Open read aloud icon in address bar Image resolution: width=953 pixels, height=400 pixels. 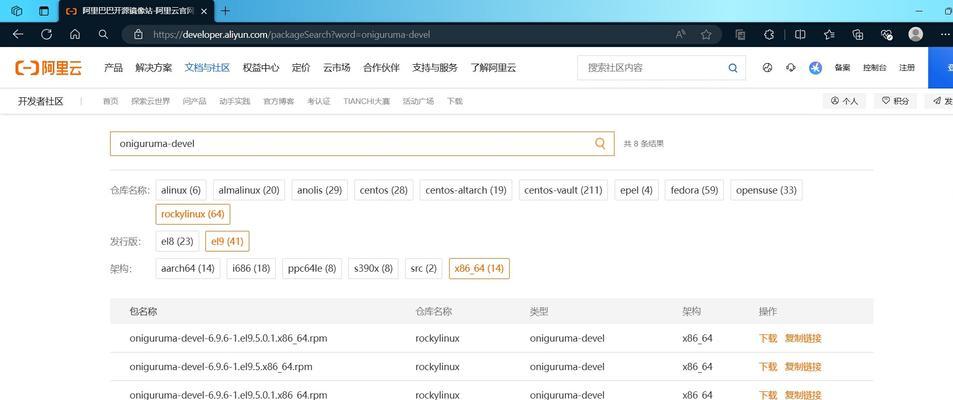pos(681,35)
